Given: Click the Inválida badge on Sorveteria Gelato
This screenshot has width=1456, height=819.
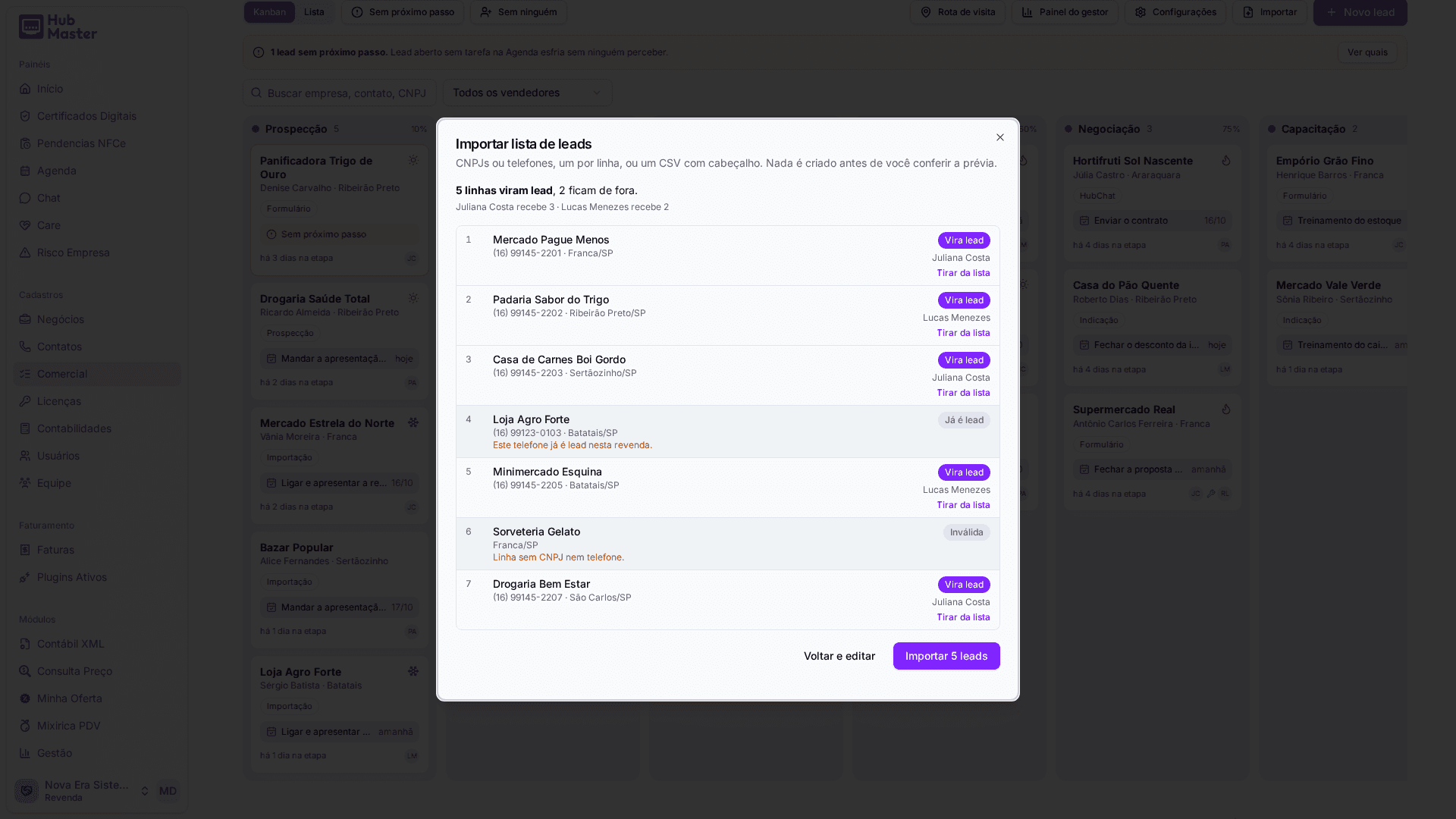Looking at the screenshot, I should click(966, 532).
